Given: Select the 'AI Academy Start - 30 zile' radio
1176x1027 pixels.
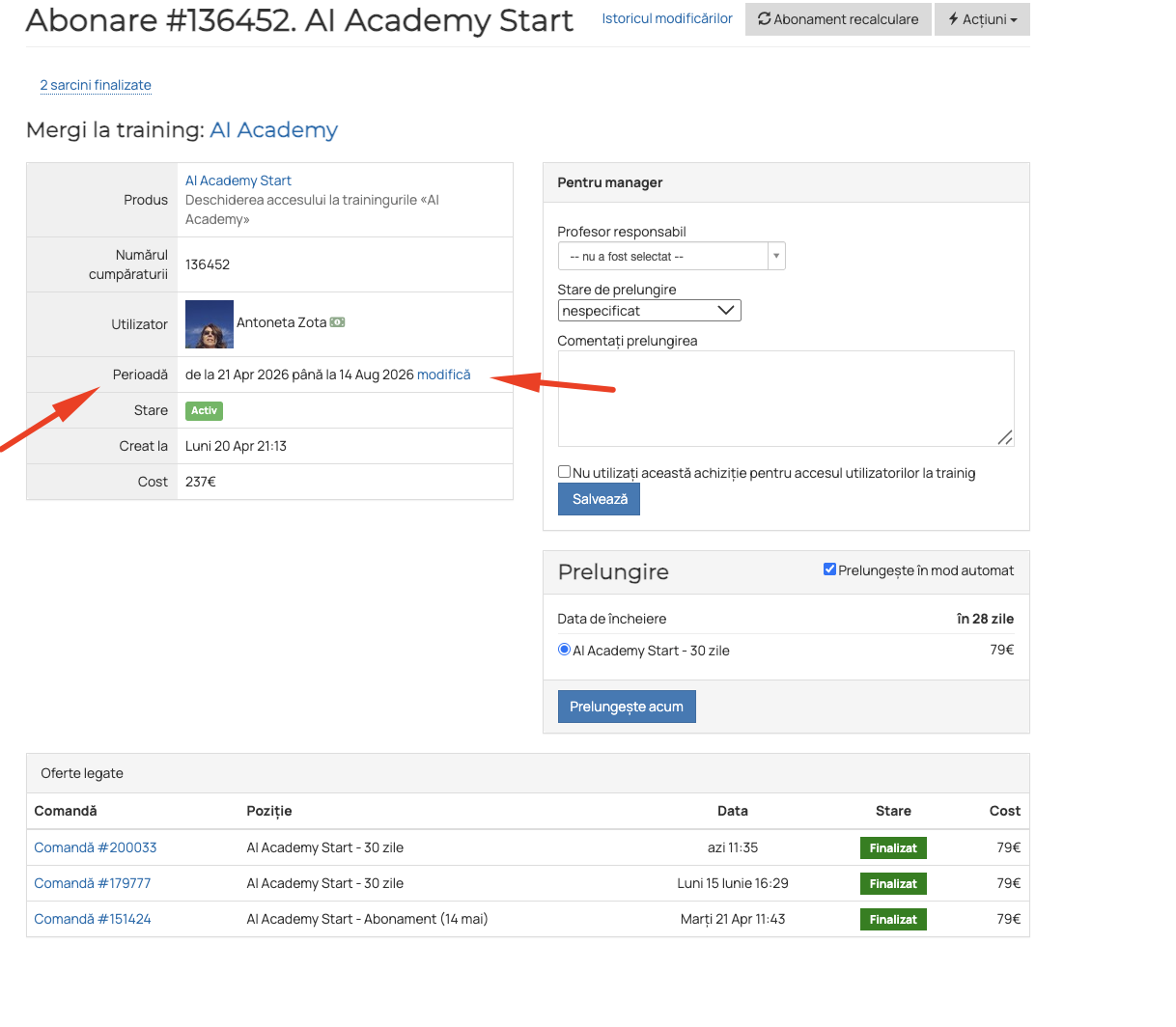Looking at the screenshot, I should (564, 650).
